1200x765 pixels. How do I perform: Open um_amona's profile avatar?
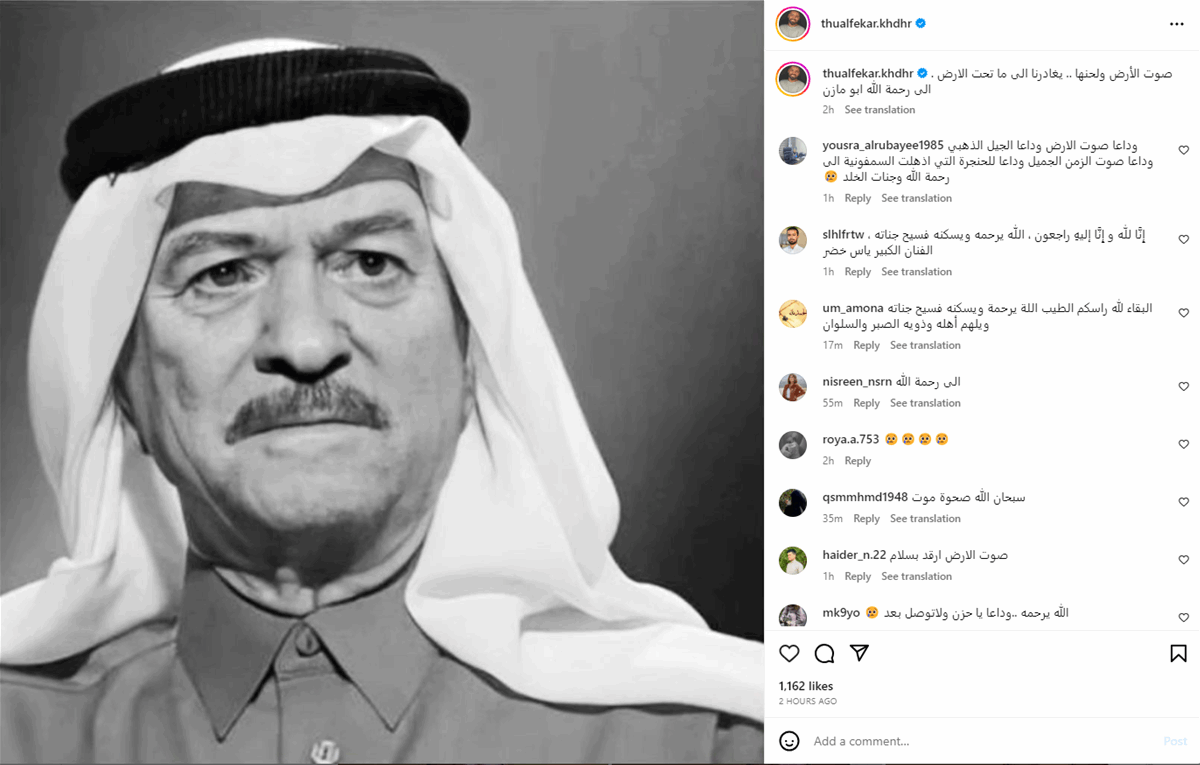click(793, 314)
